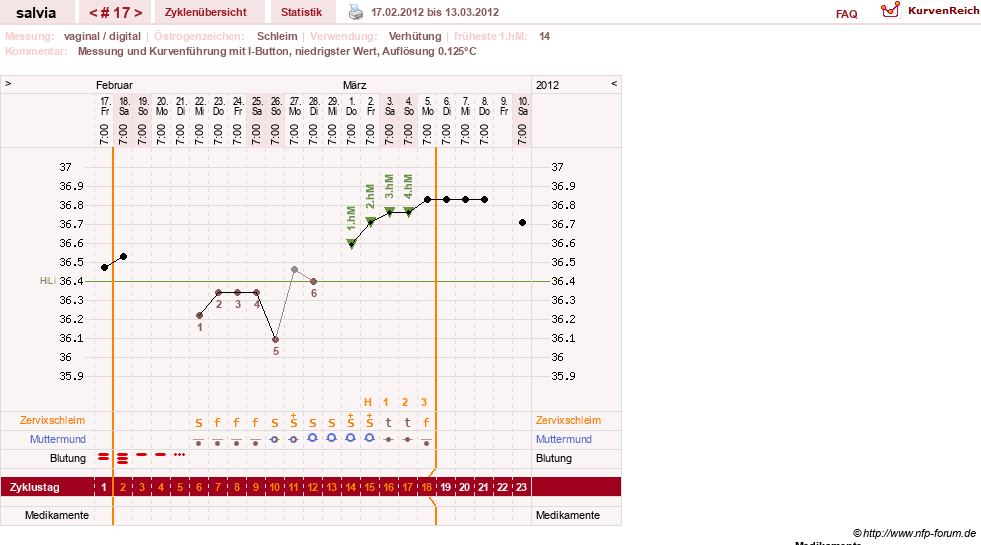This screenshot has height=545, width=981.
Task: Click the Zervixschleim f symbol on day 18
Action: [x=427, y=422]
